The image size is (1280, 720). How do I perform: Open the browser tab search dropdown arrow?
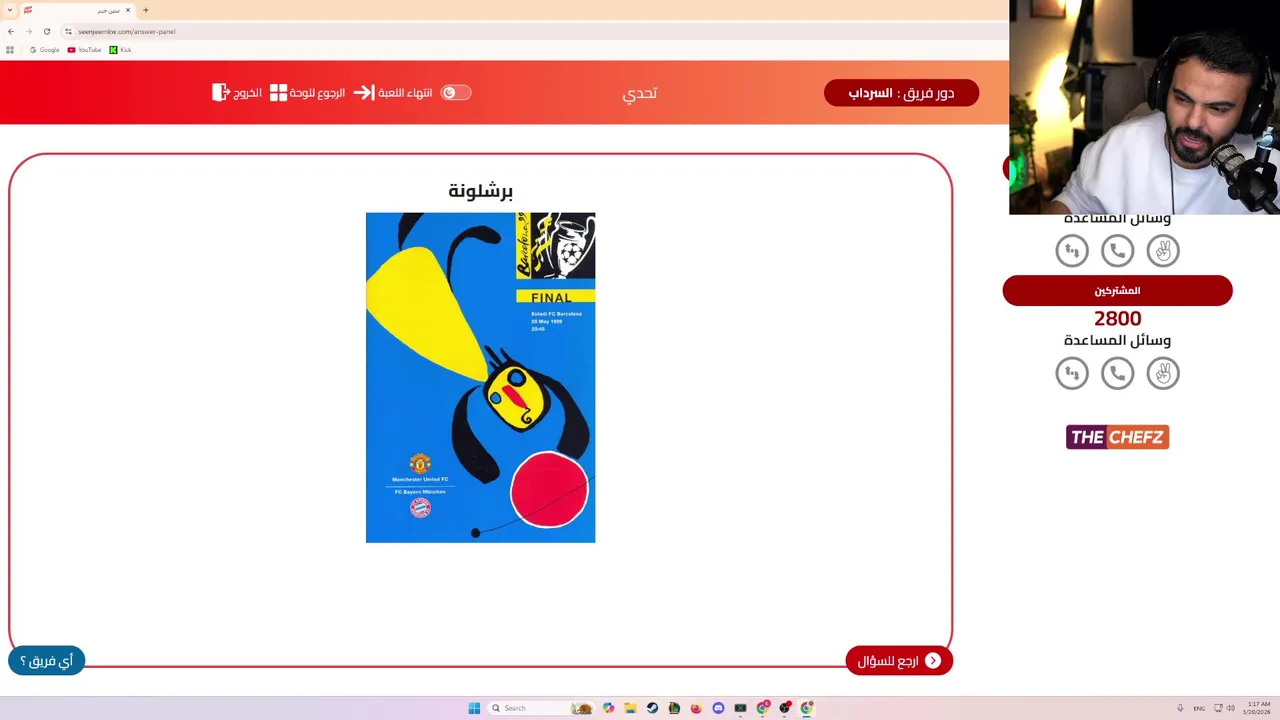(10, 10)
